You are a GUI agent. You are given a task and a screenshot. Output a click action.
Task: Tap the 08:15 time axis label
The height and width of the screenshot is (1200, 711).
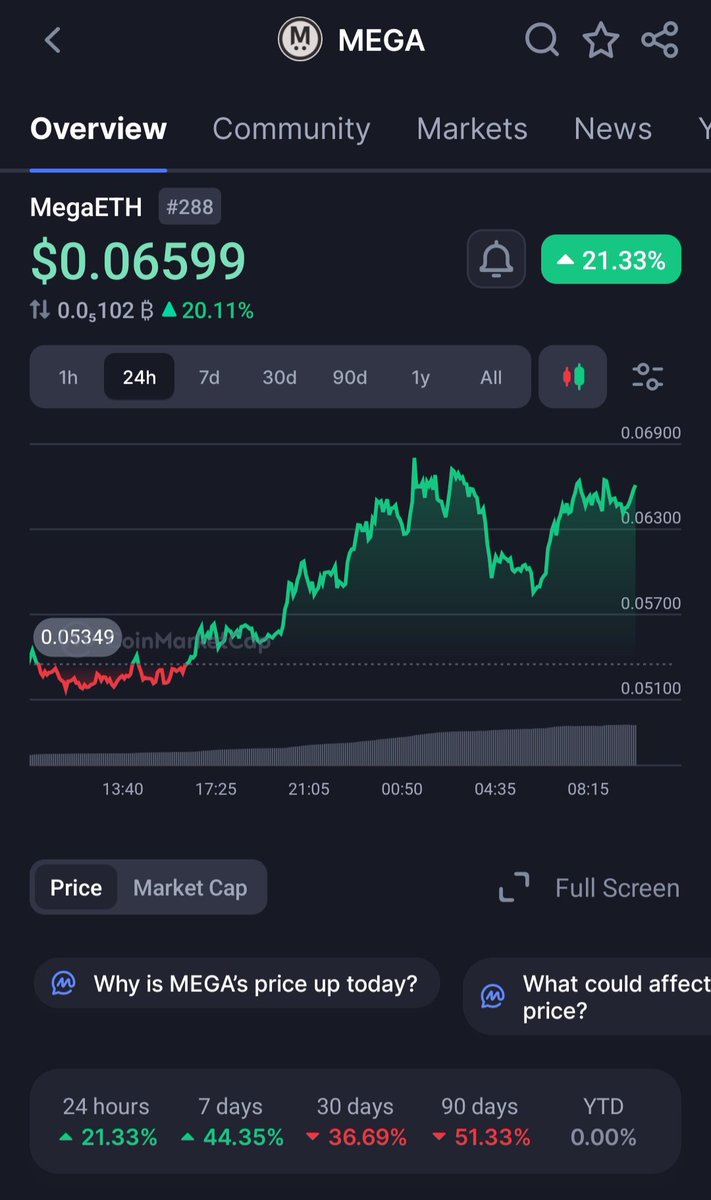[x=588, y=789]
